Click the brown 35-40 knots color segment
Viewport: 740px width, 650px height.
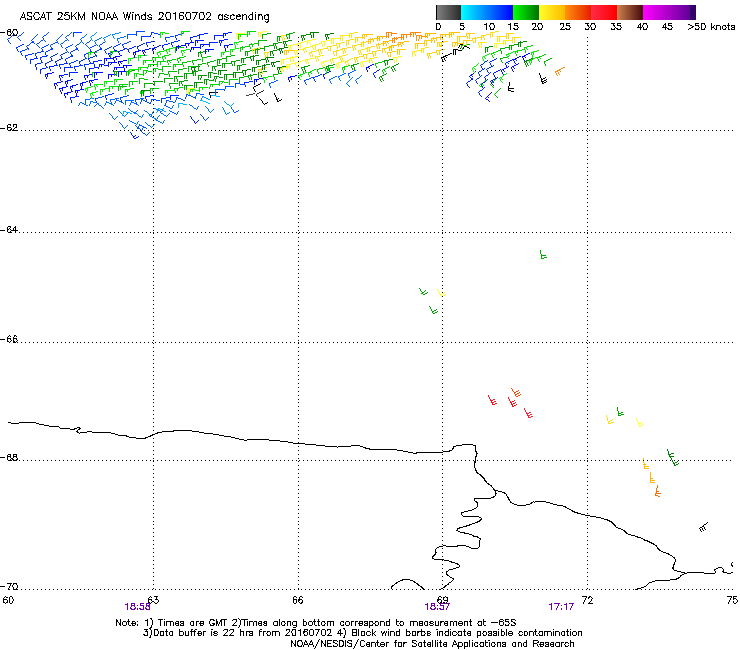(630, 12)
